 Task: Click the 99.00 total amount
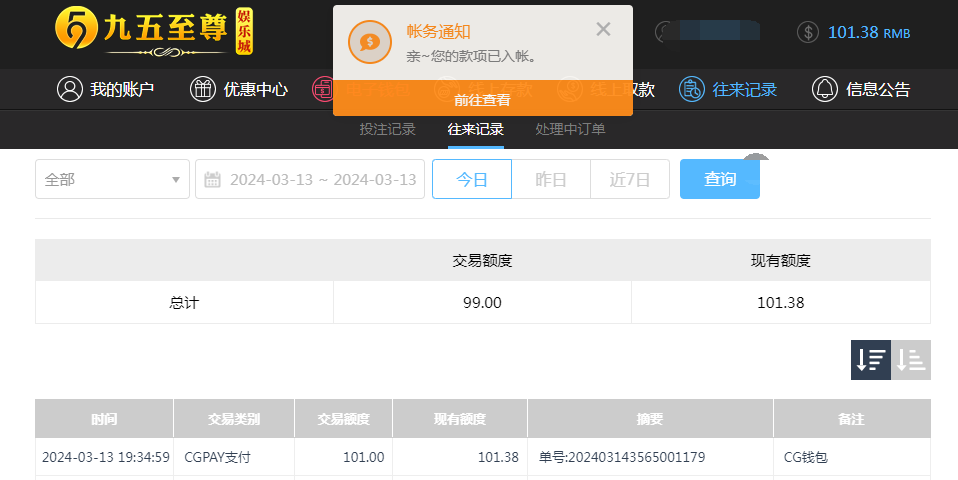coord(482,302)
